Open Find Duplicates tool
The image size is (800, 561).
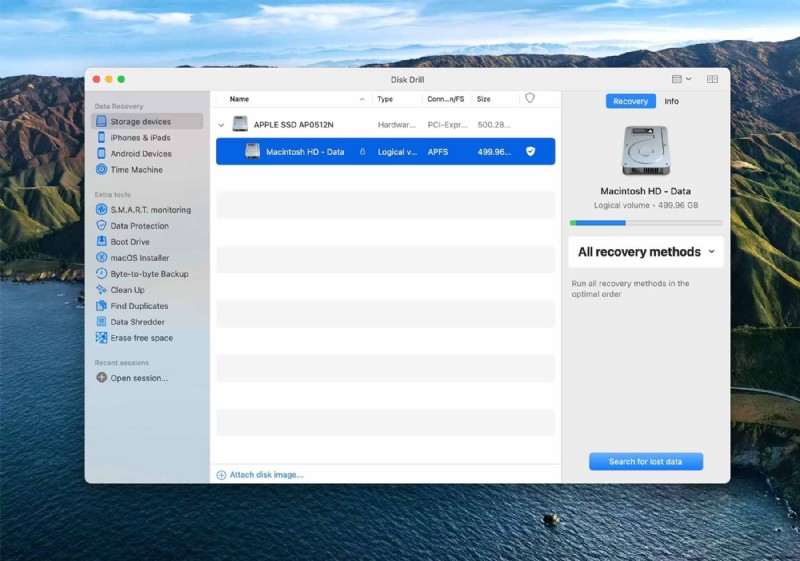[139, 306]
